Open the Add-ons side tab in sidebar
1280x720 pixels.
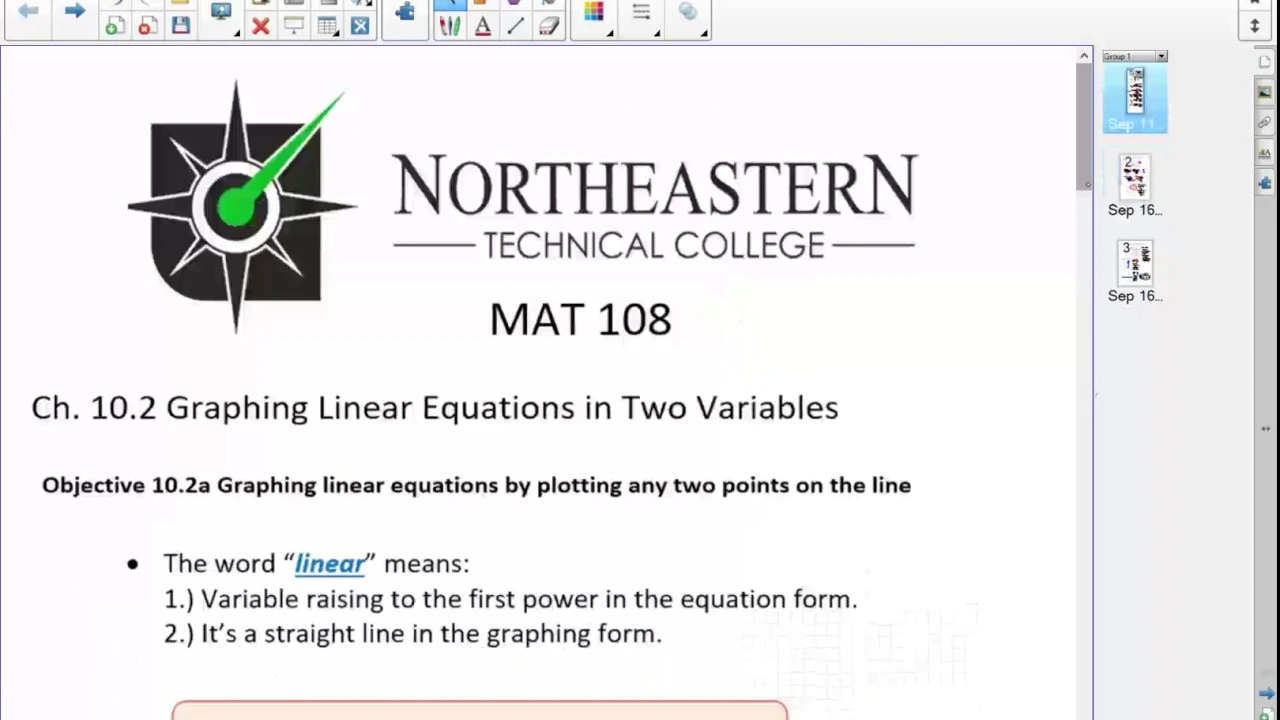(x=1265, y=183)
